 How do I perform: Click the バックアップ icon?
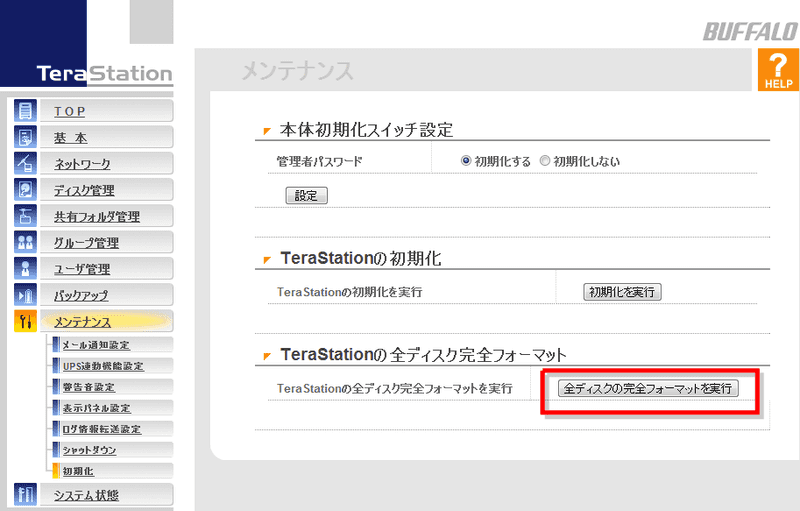(x=25, y=295)
